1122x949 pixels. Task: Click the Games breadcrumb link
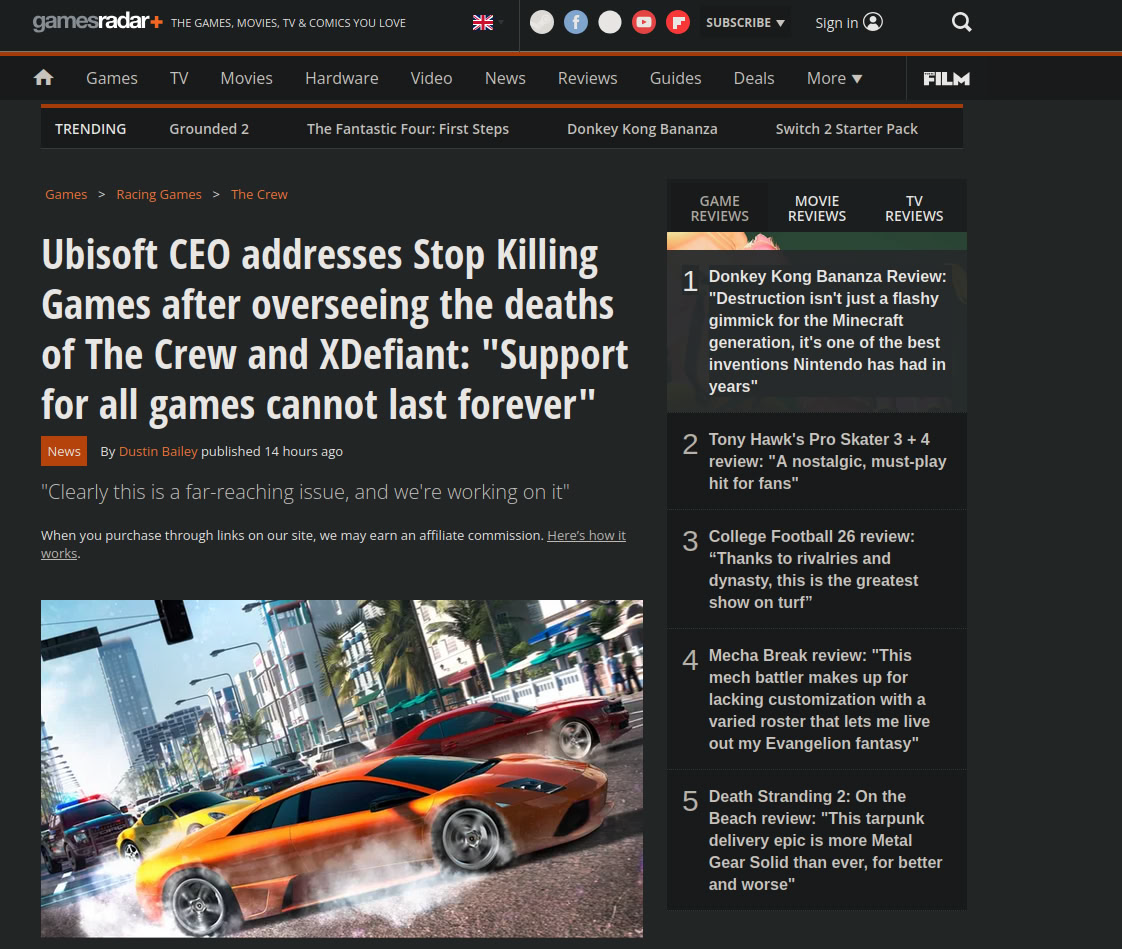pyautogui.click(x=66, y=195)
